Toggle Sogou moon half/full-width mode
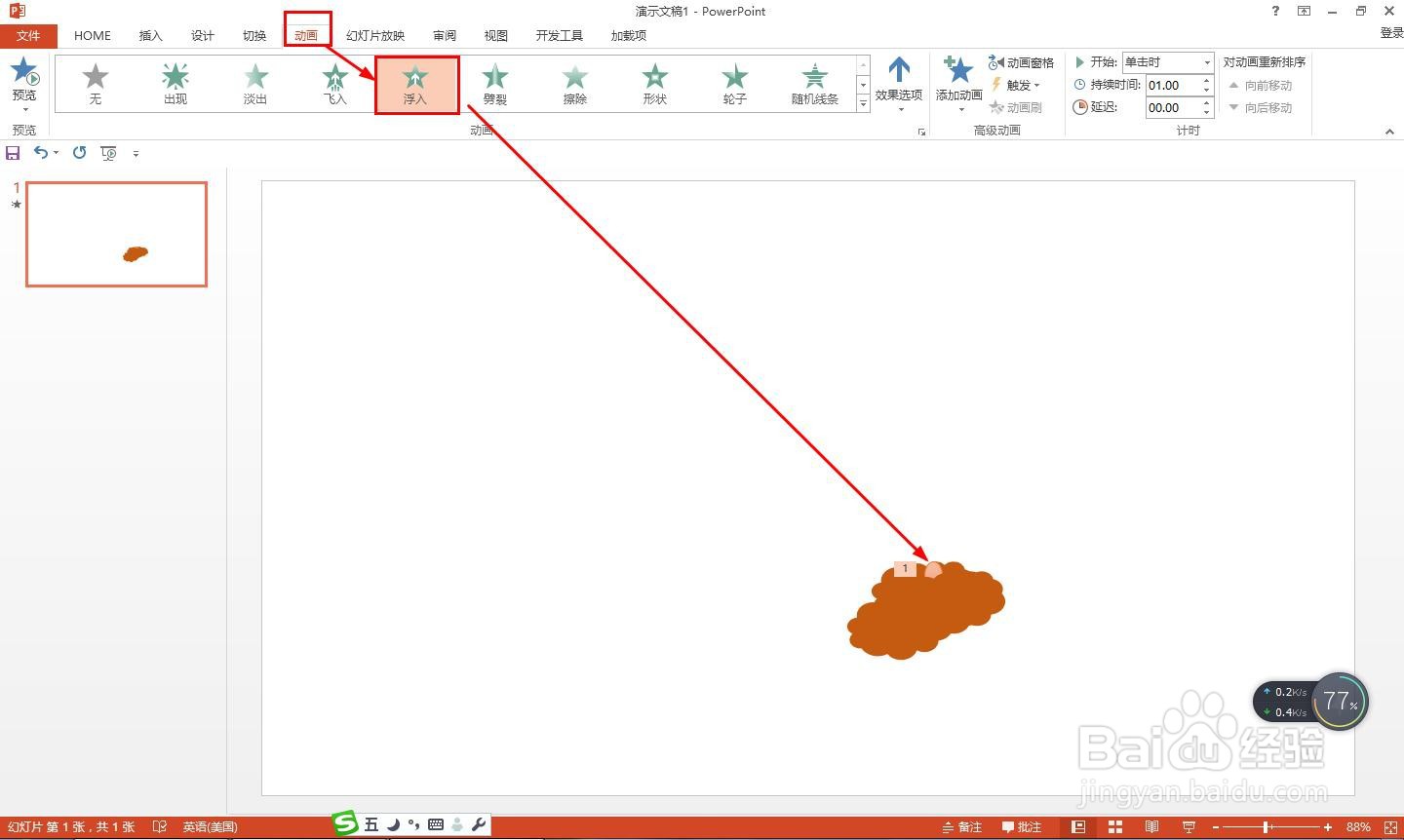 [393, 825]
